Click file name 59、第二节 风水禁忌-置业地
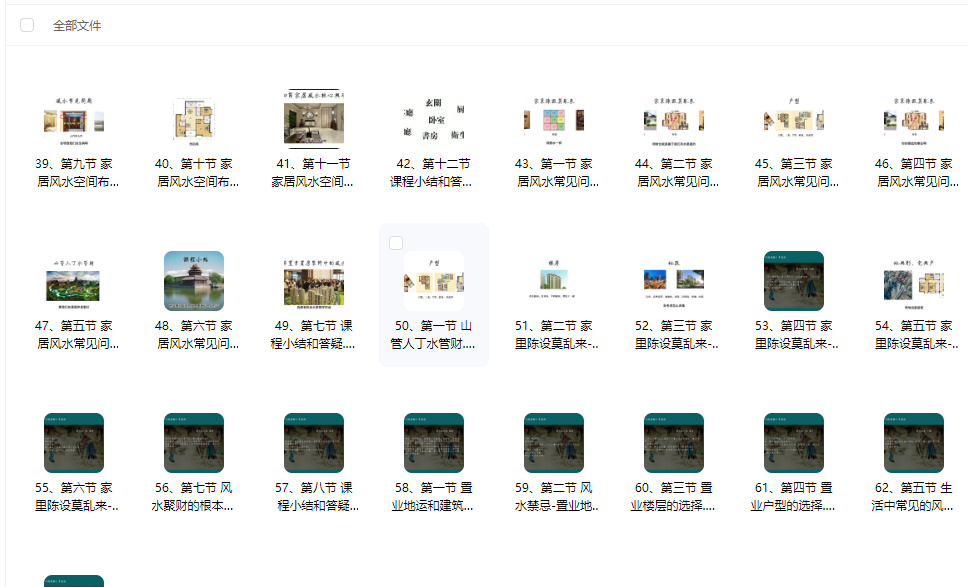 click(x=553, y=494)
